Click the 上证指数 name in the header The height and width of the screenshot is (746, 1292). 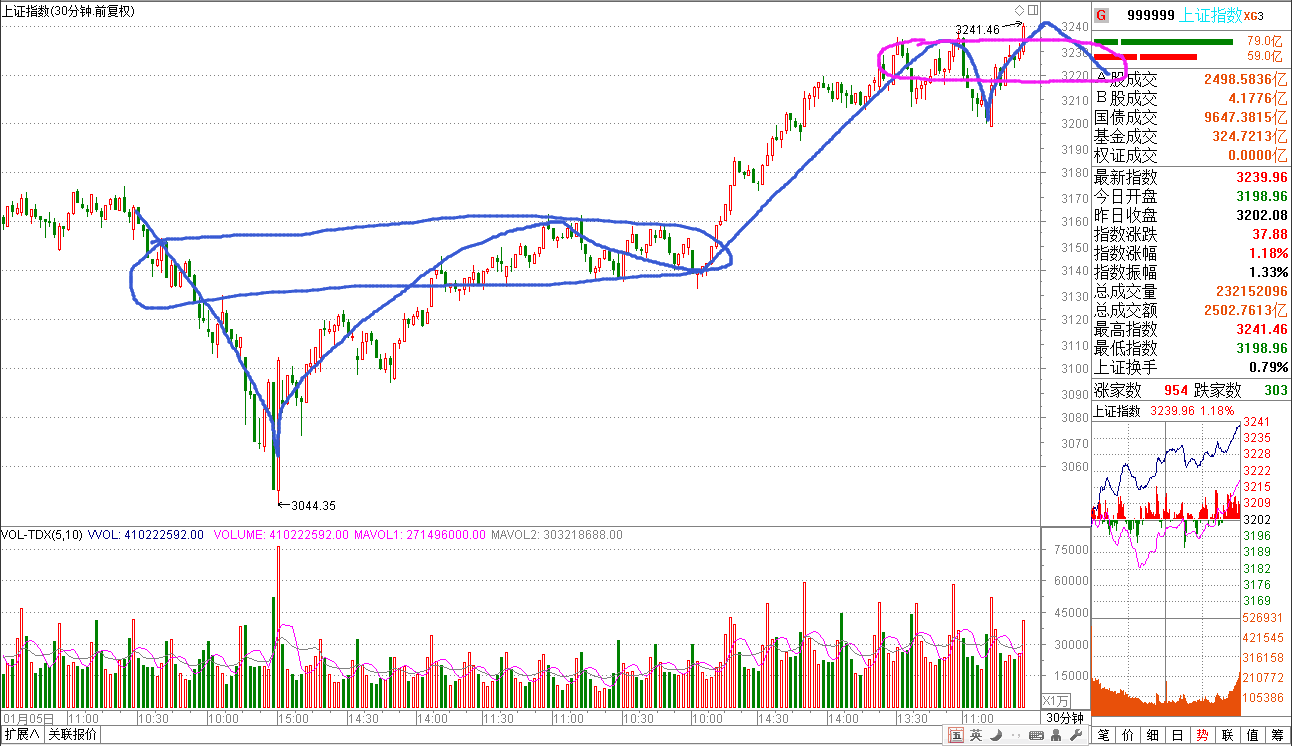click(x=1211, y=15)
